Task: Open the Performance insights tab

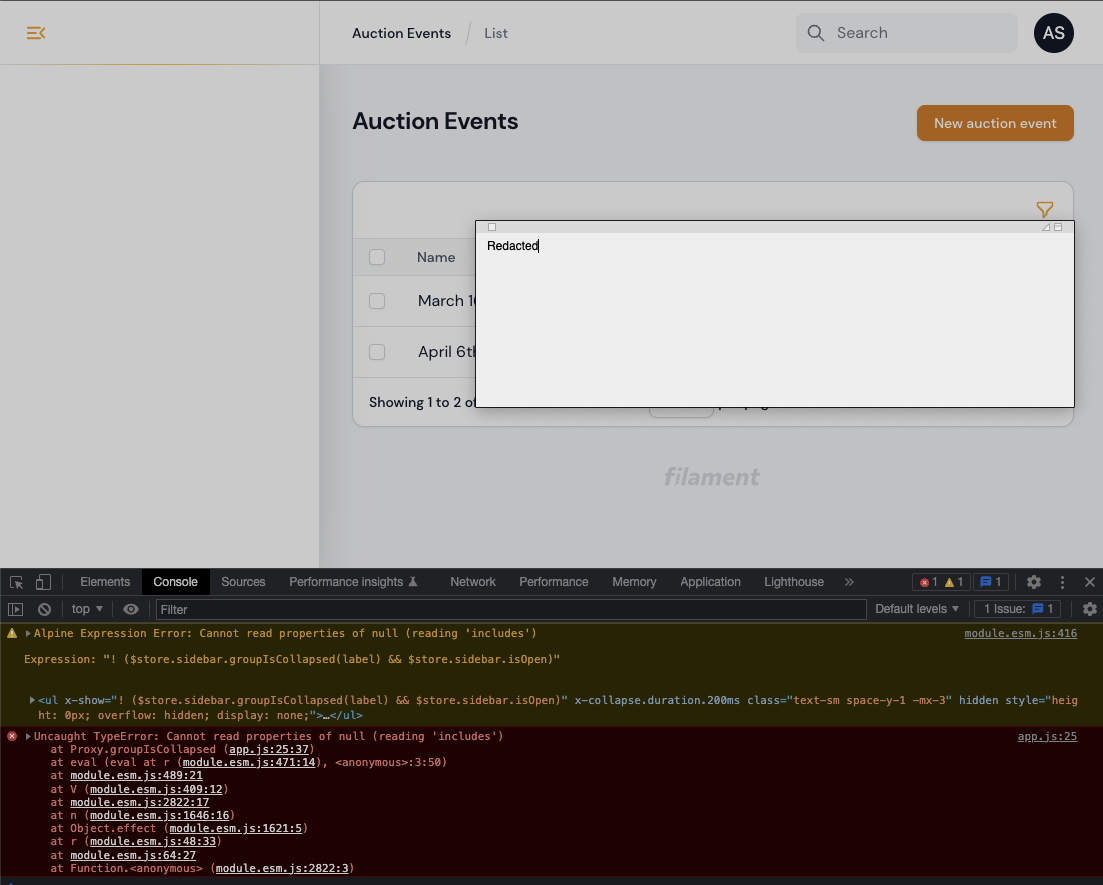Action: point(353,582)
